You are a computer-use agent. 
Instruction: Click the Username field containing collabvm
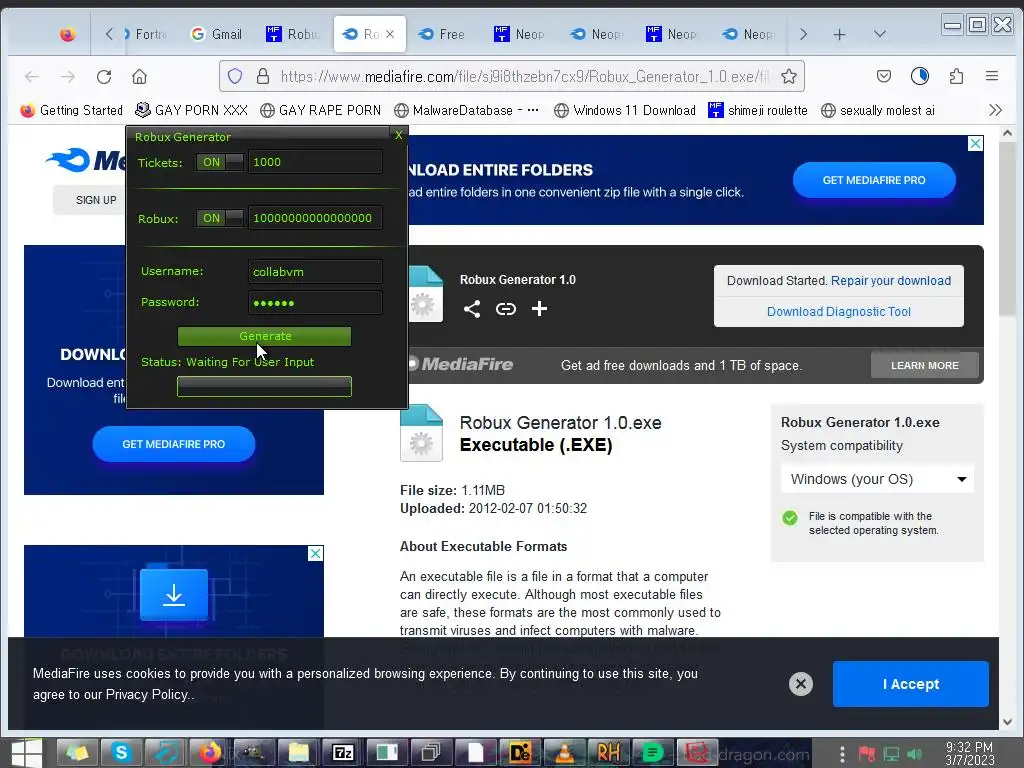(315, 272)
